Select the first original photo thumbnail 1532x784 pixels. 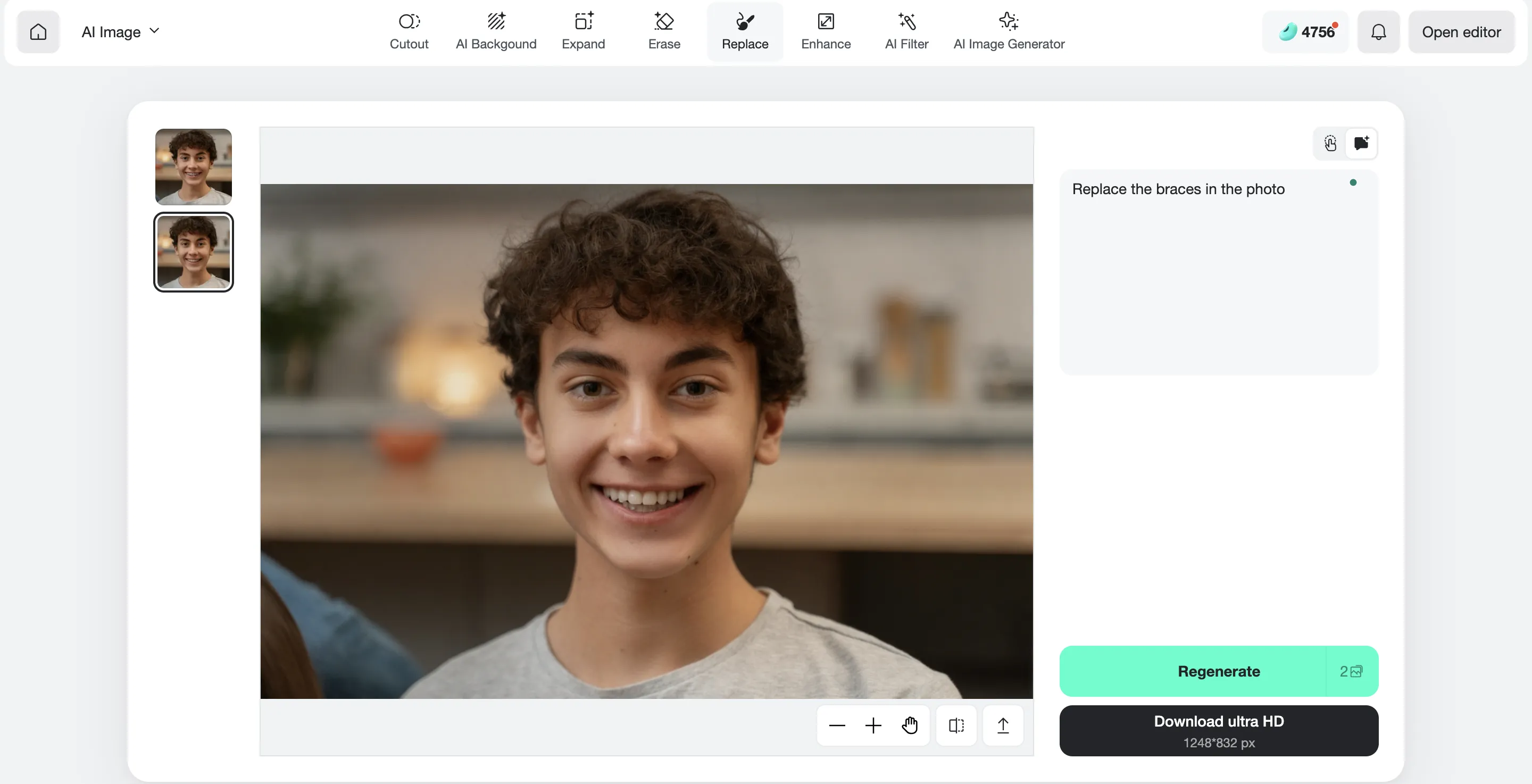click(193, 166)
